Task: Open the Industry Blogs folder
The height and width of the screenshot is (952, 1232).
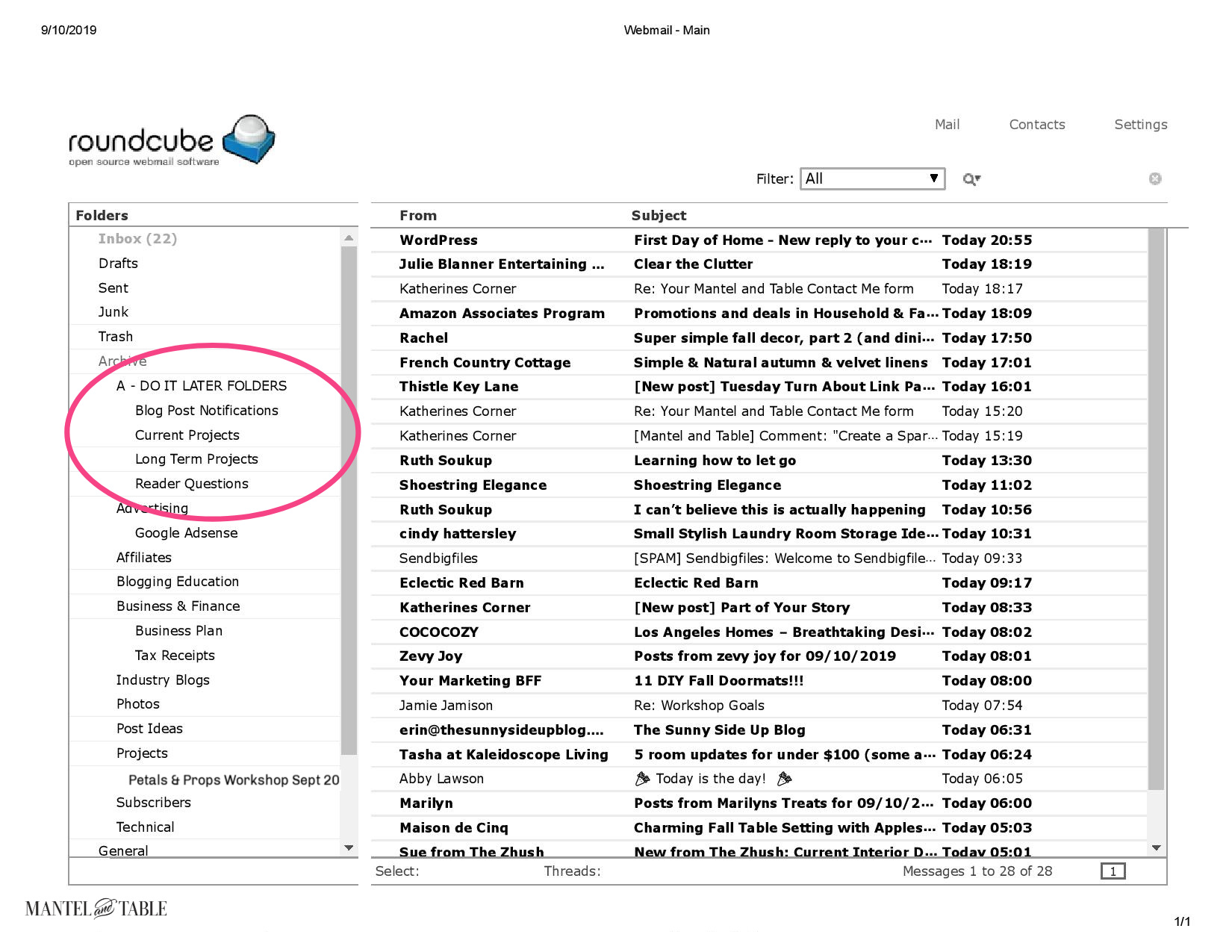Action: click(x=205, y=680)
